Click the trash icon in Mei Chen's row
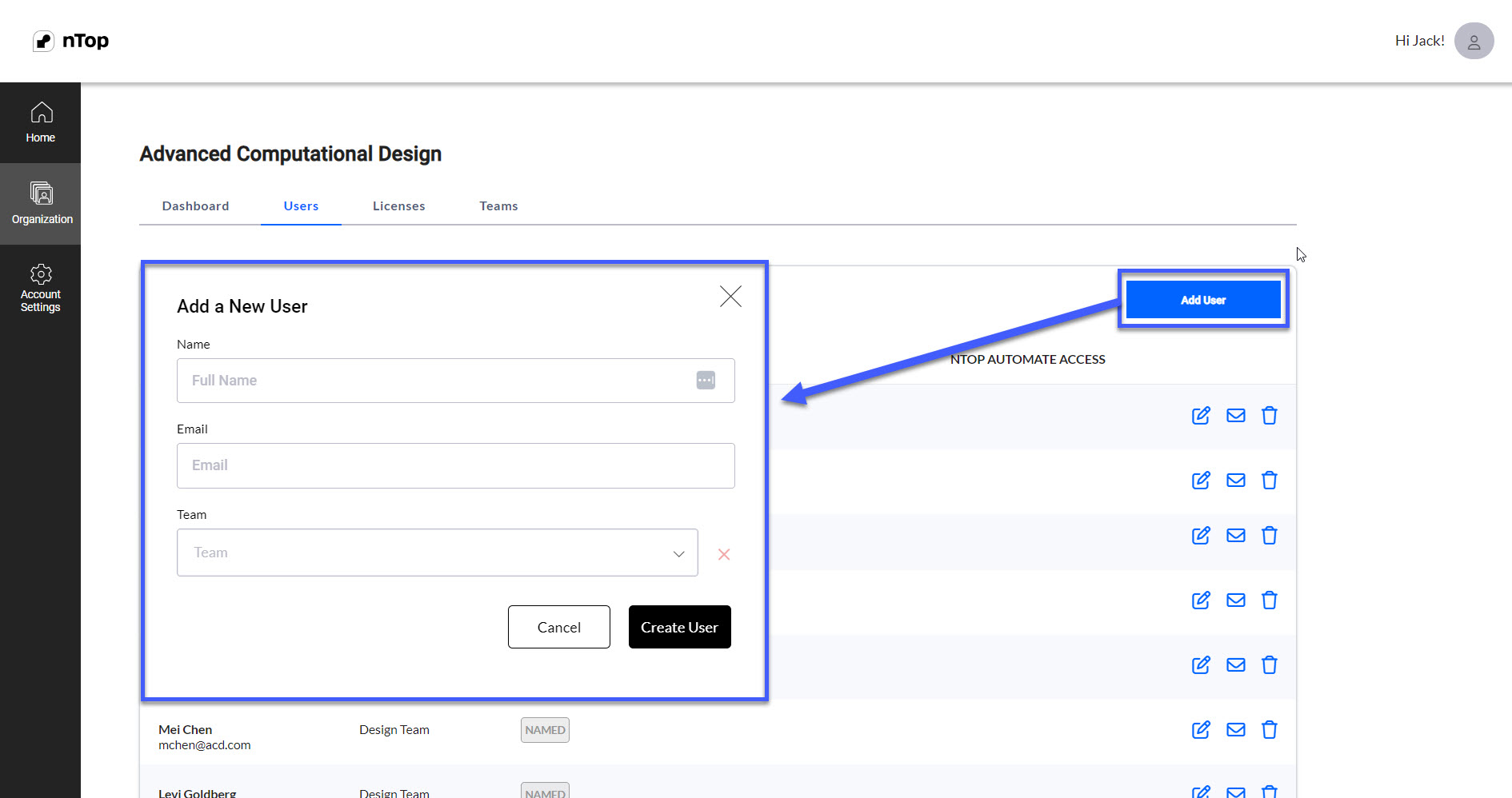This screenshot has height=798, width=1512. (x=1270, y=729)
